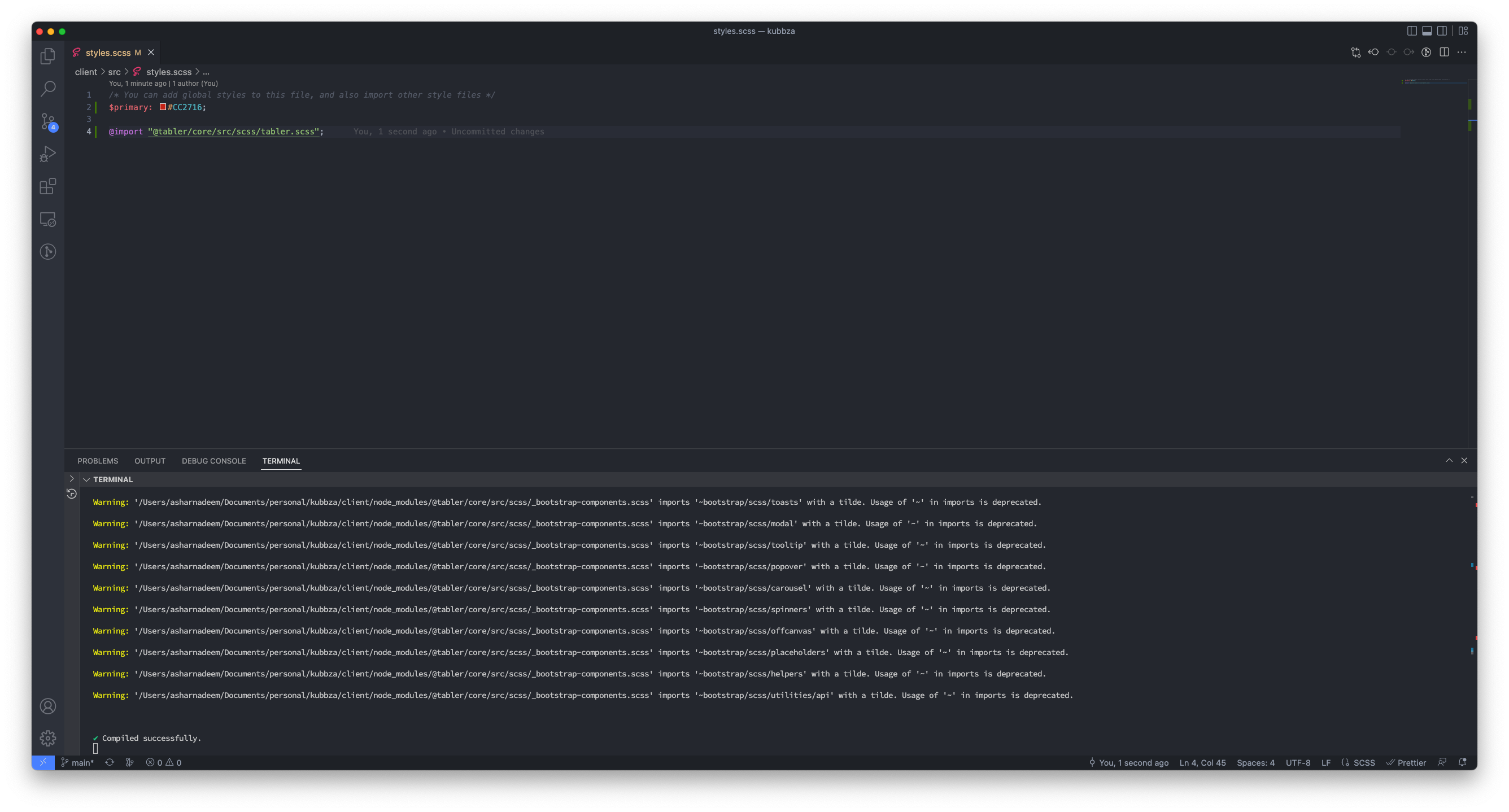This screenshot has height=812, width=1509.
Task: Collapse the TERMINAL section chevron
Action: click(87, 479)
